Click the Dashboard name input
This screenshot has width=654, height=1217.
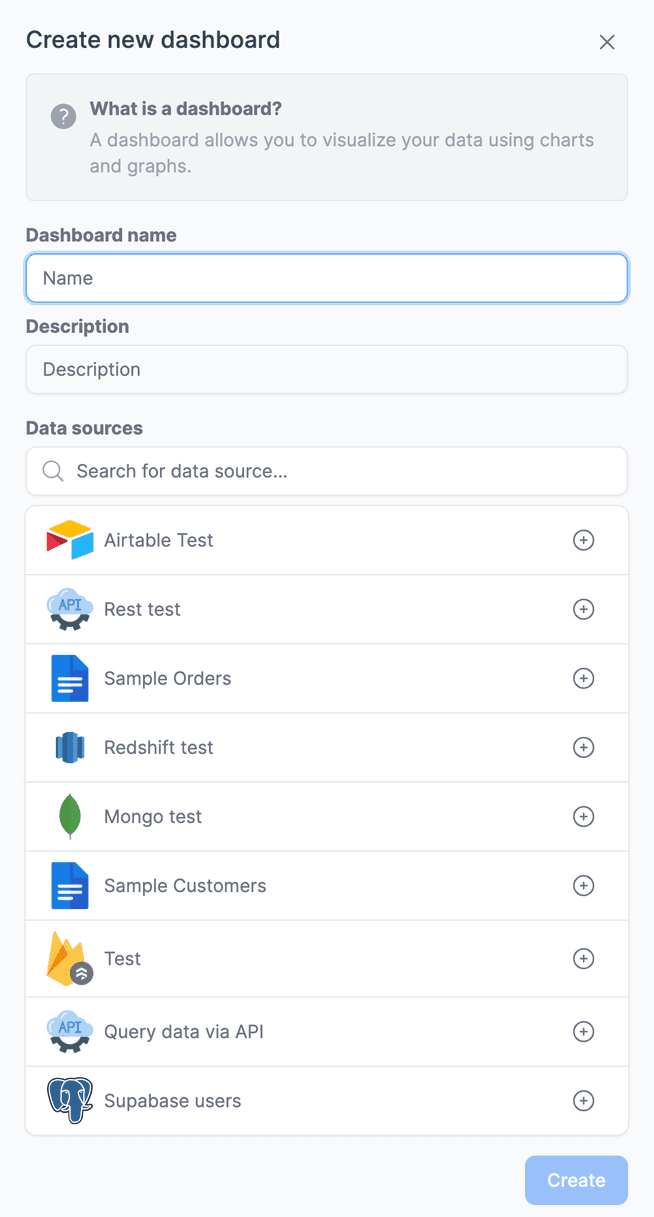(326, 277)
